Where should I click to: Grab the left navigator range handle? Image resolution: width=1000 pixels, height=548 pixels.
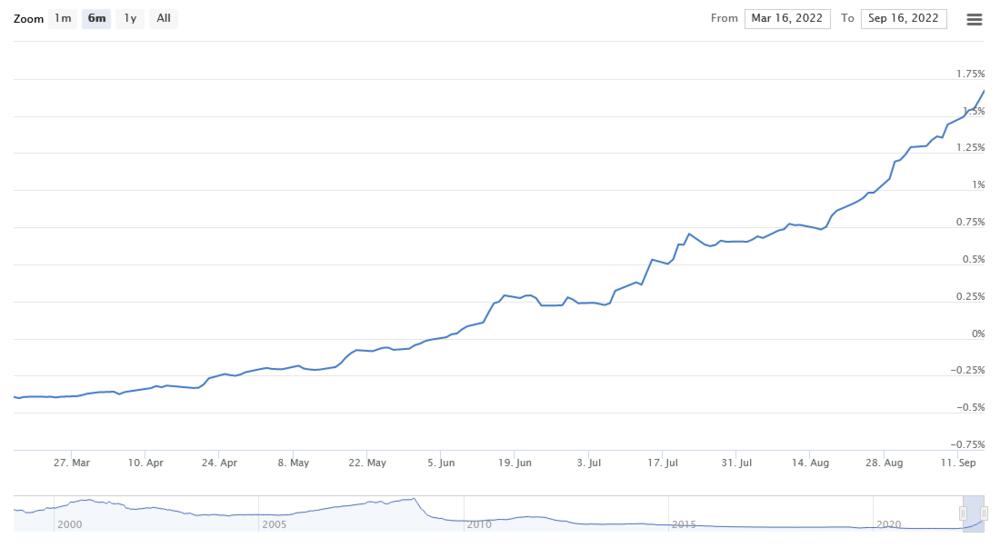click(x=963, y=513)
